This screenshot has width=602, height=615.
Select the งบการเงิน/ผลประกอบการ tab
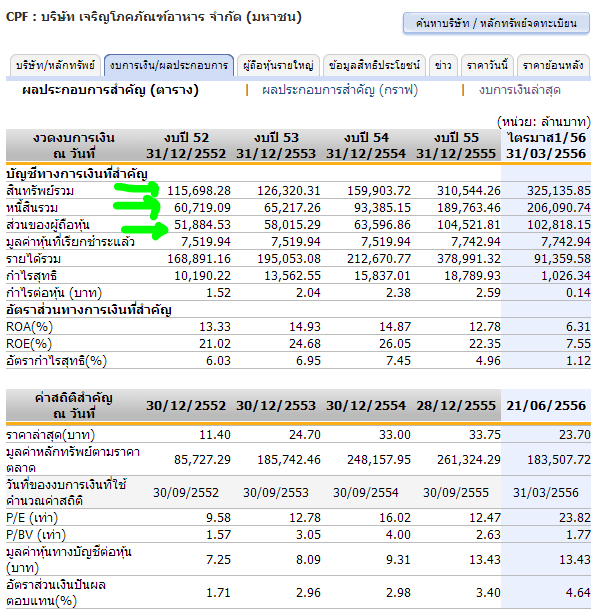169,65
